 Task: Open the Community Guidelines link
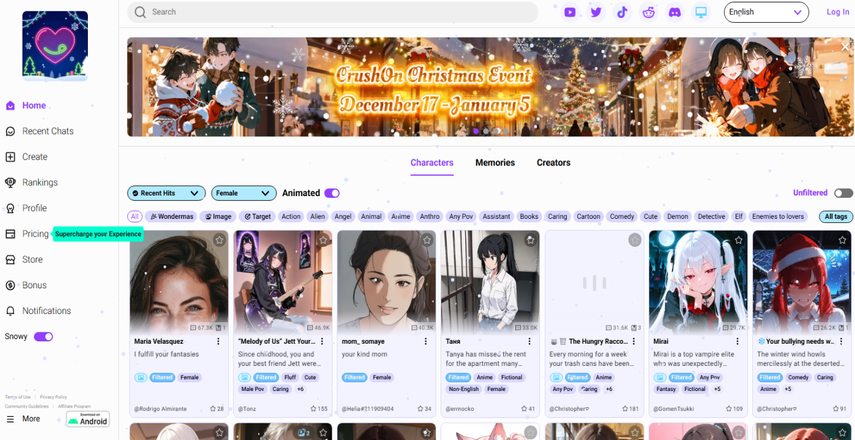click(x=27, y=406)
